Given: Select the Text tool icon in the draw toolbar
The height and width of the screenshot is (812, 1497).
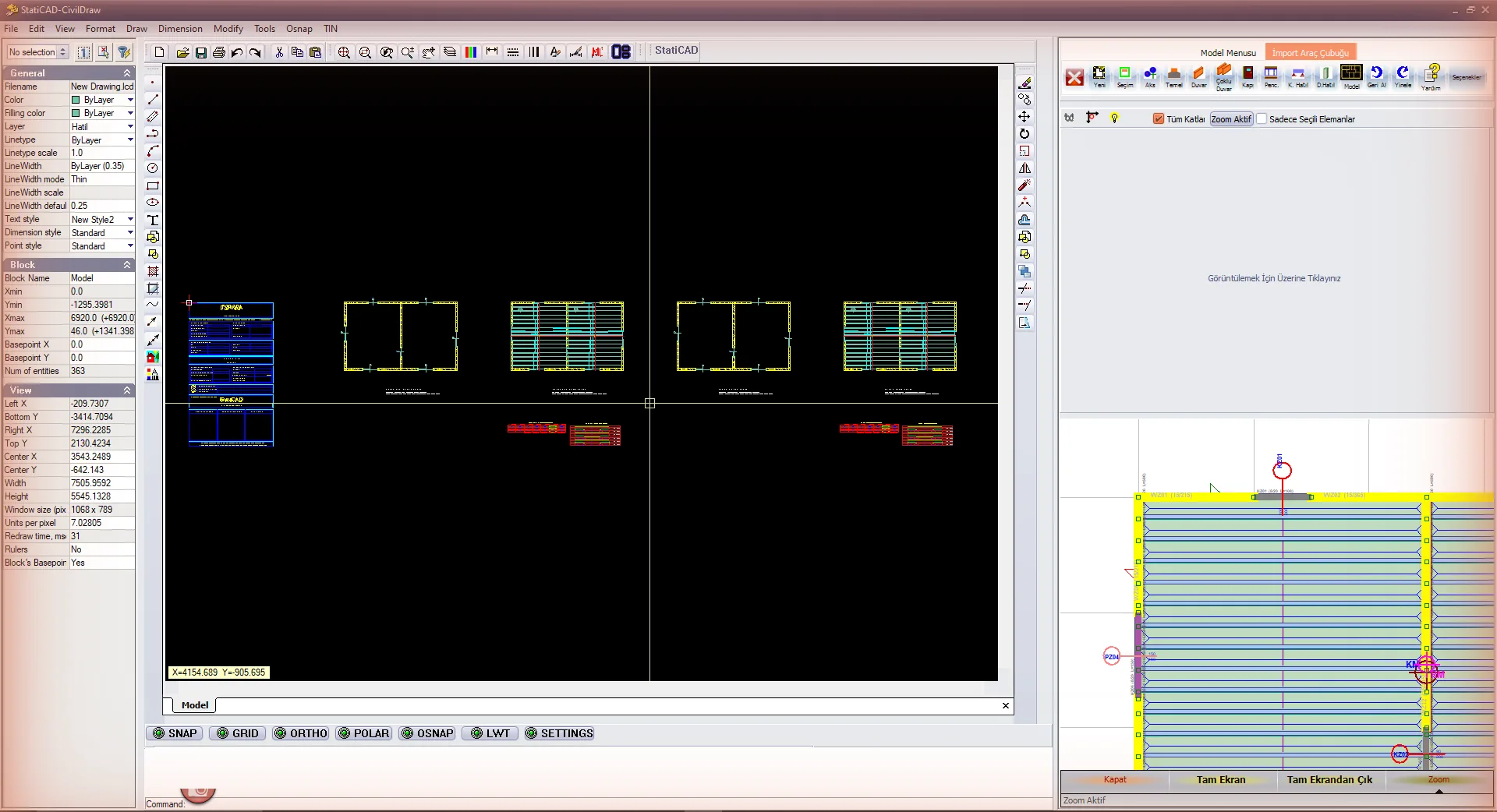Looking at the screenshot, I should pos(153,220).
